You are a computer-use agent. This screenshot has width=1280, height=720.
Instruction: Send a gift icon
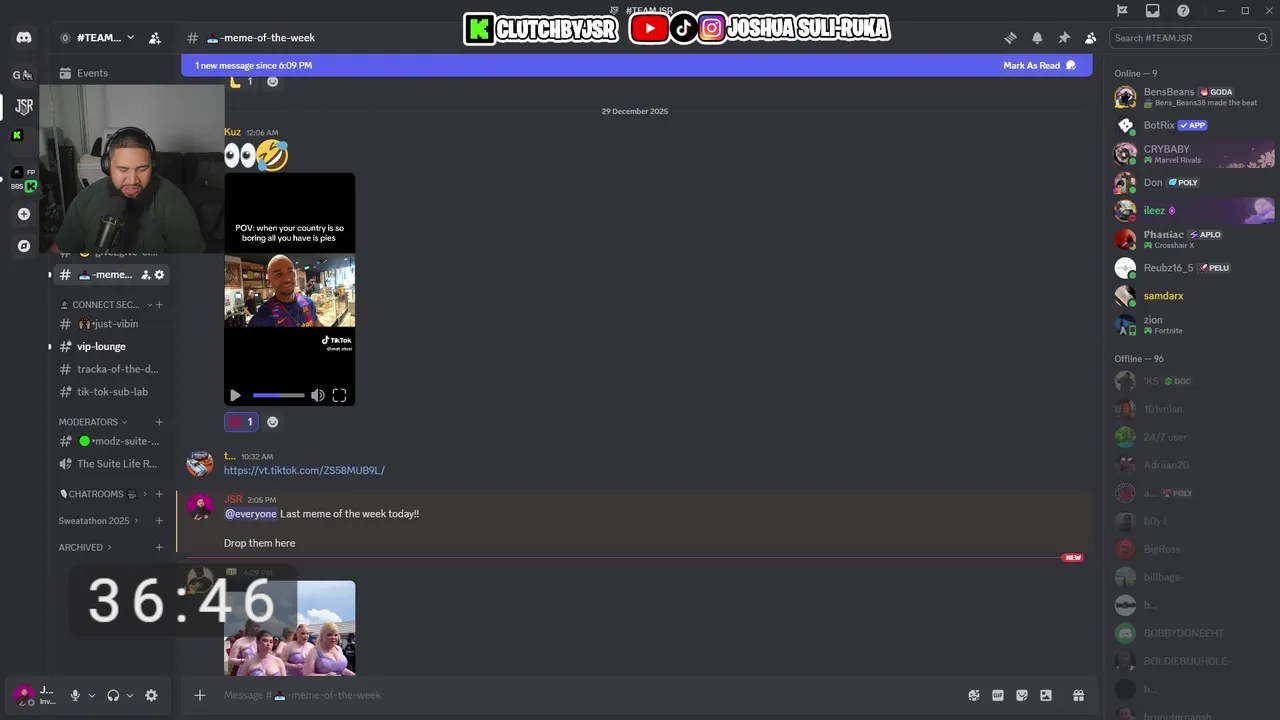click(x=1079, y=695)
